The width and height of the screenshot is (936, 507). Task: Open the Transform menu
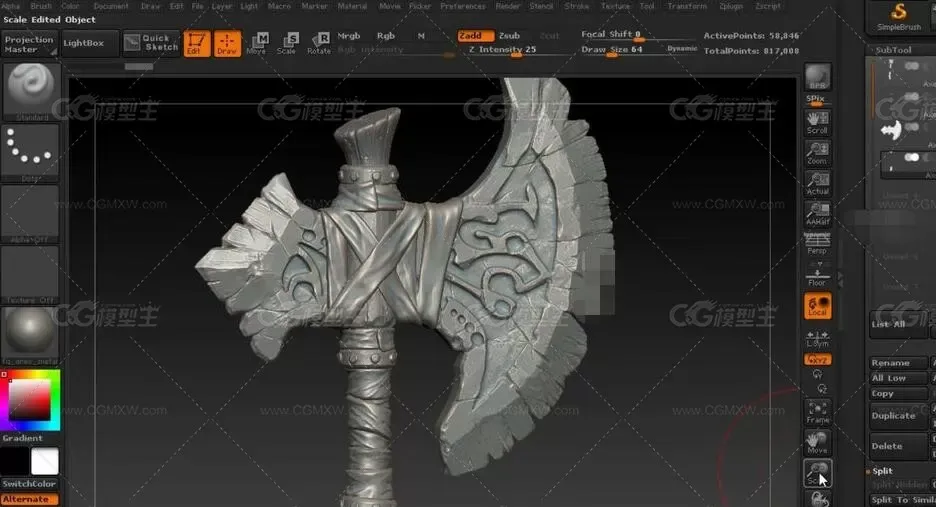(687, 6)
